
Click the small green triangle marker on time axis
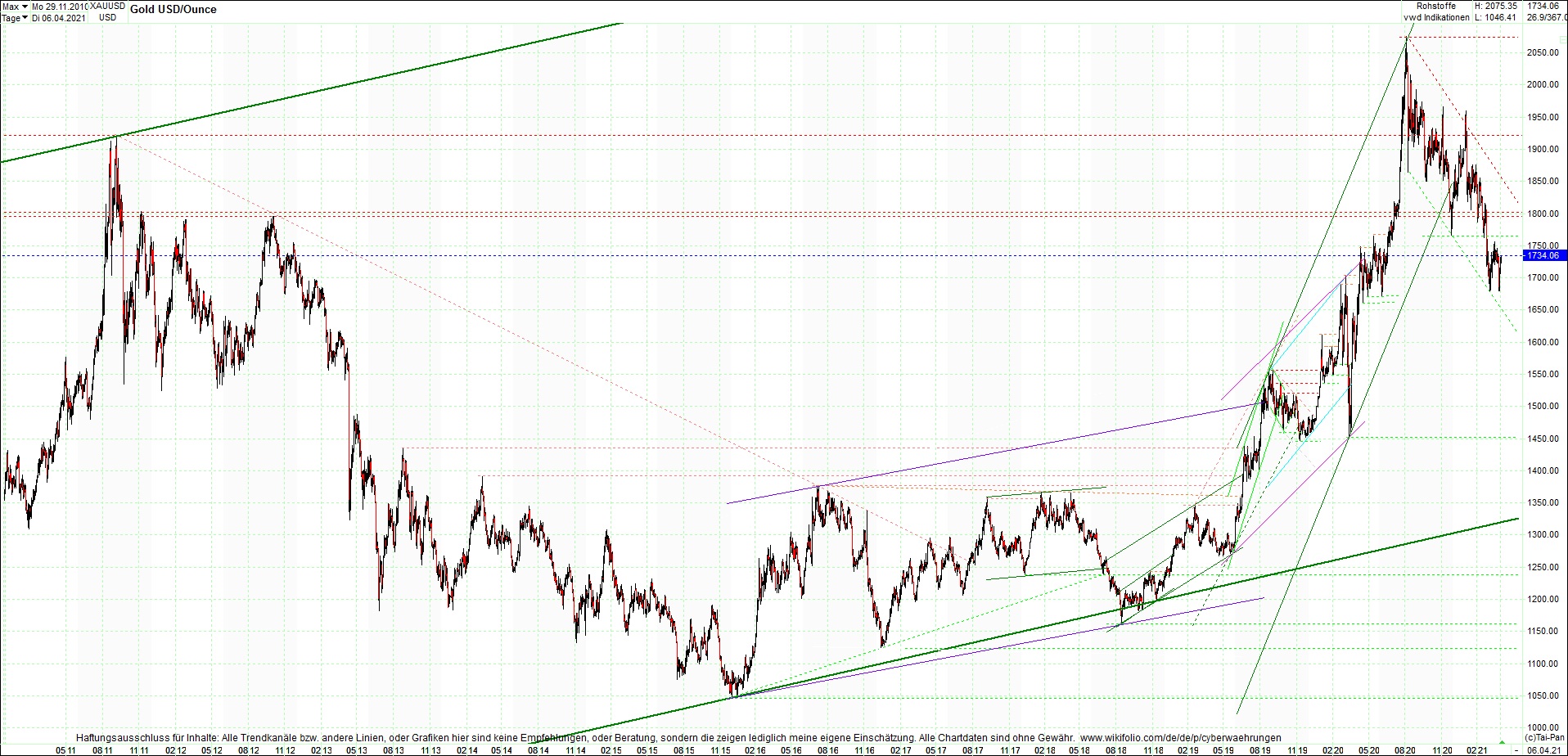1502,743
